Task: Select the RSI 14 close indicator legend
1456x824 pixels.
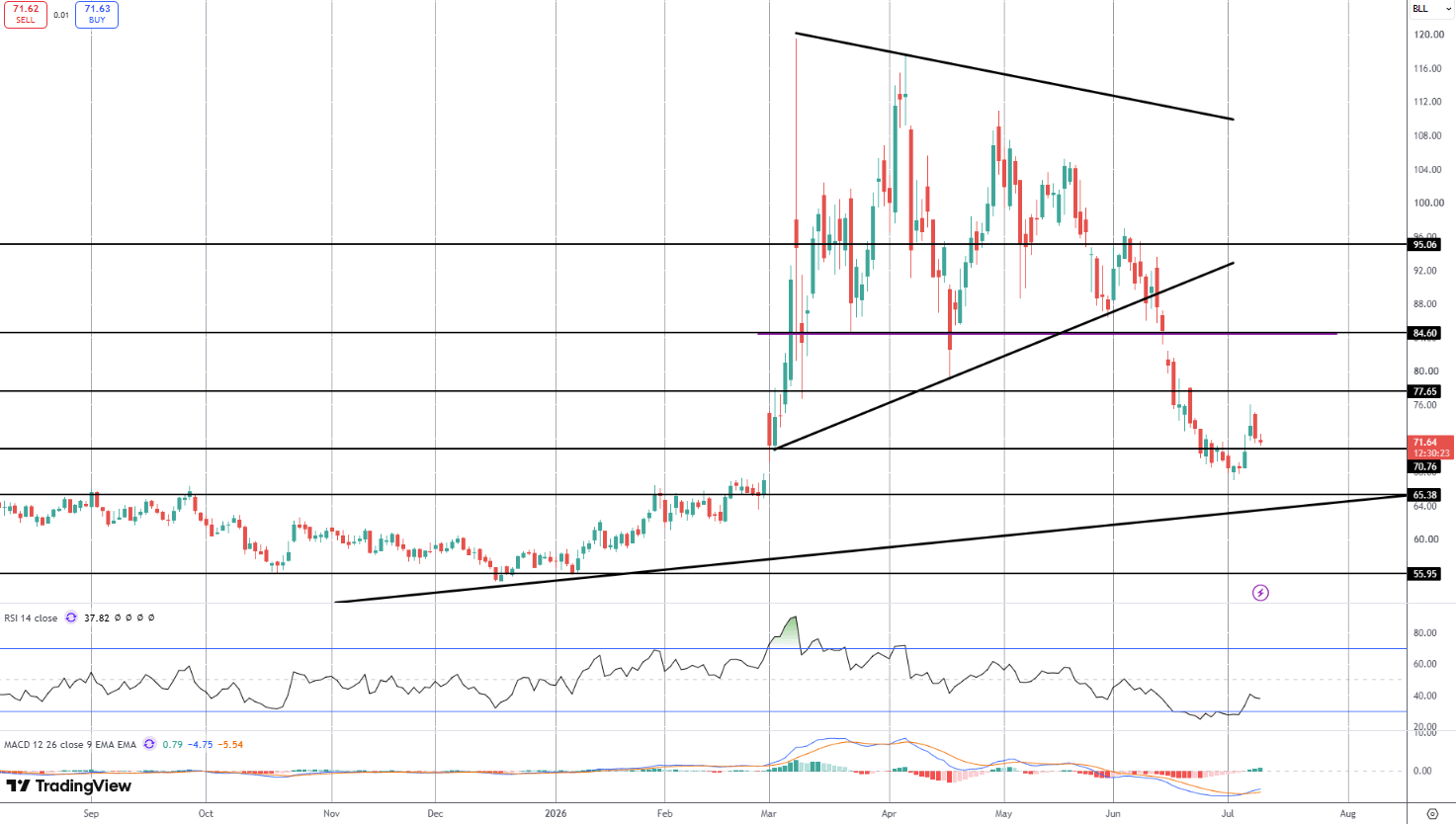Action: (31, 618)
